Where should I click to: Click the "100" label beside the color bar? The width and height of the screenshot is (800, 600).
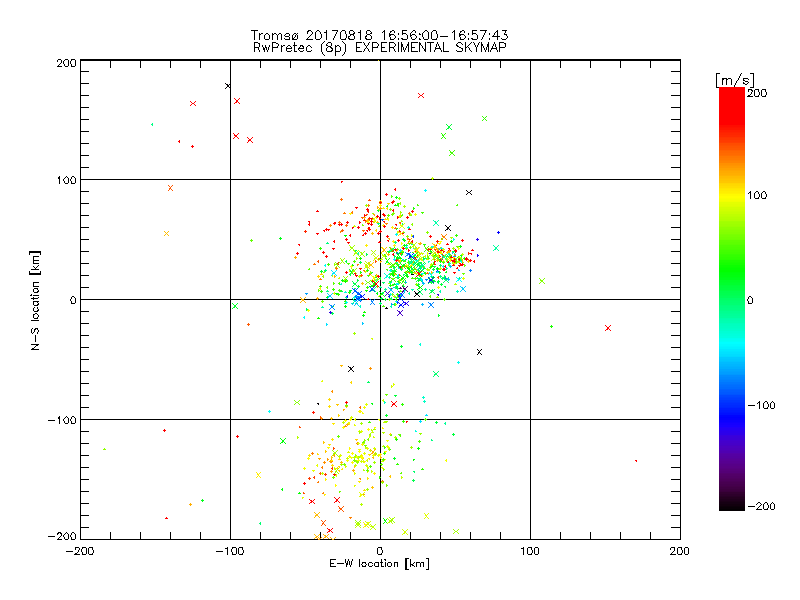[757, 195]
